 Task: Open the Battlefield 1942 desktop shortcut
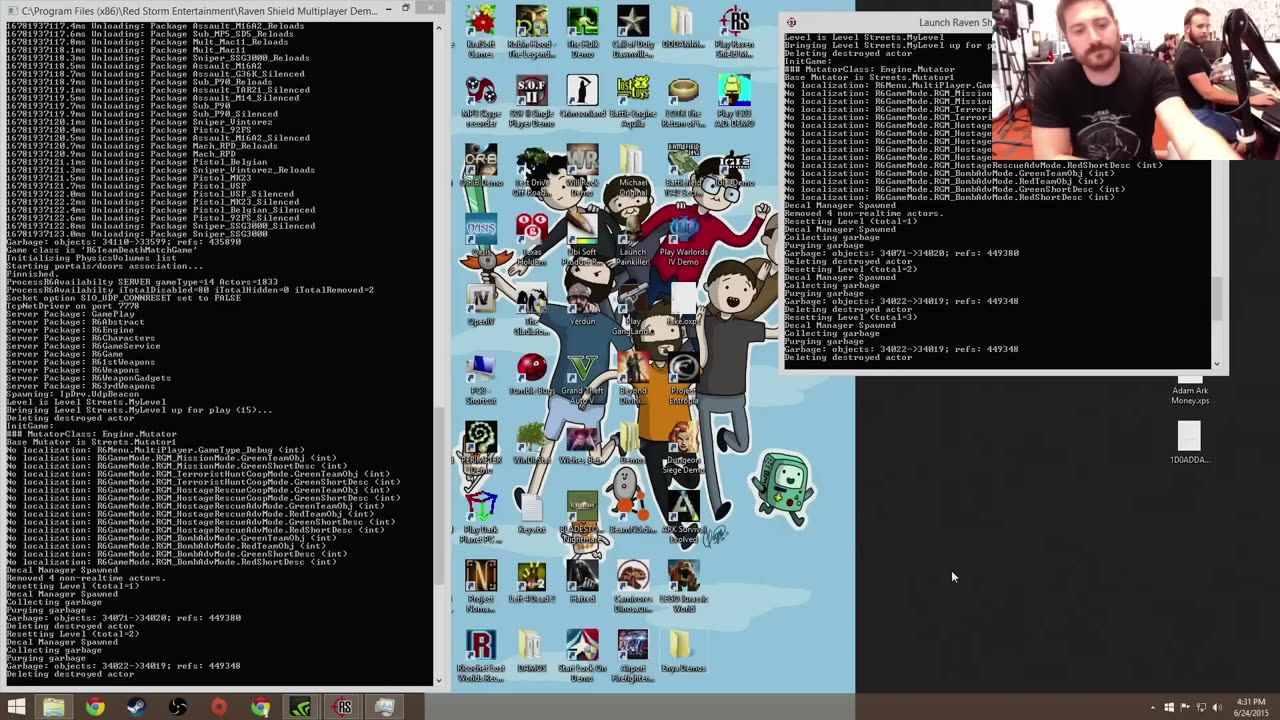(x=683, y=171)
